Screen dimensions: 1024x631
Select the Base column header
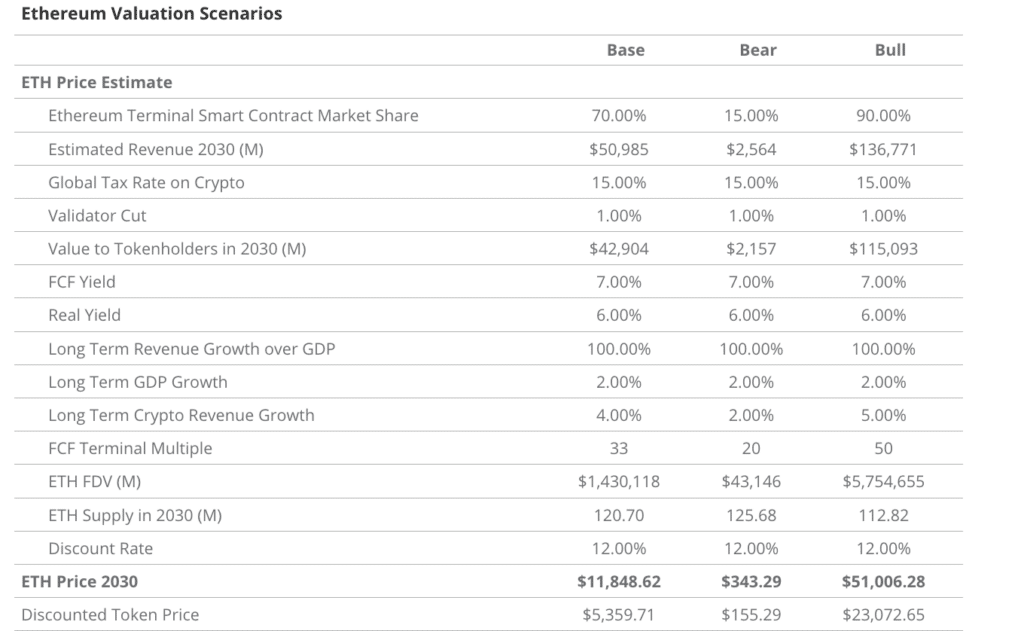[625, 50]
